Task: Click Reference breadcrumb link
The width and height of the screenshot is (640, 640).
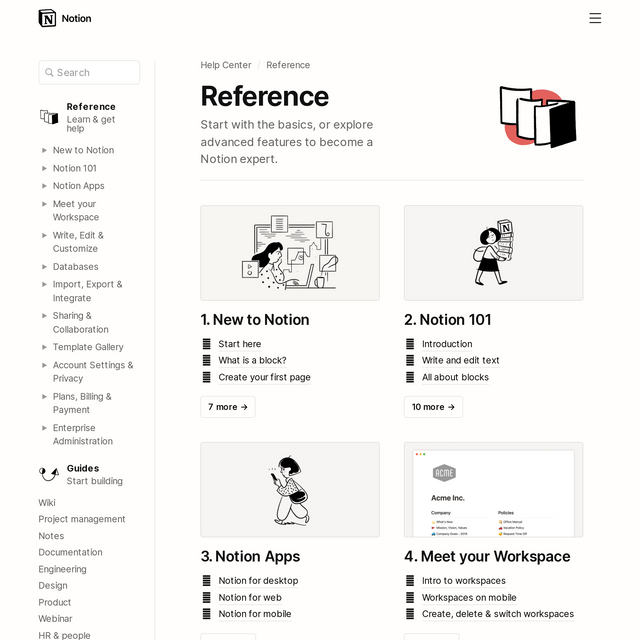Action: (288, 65)
